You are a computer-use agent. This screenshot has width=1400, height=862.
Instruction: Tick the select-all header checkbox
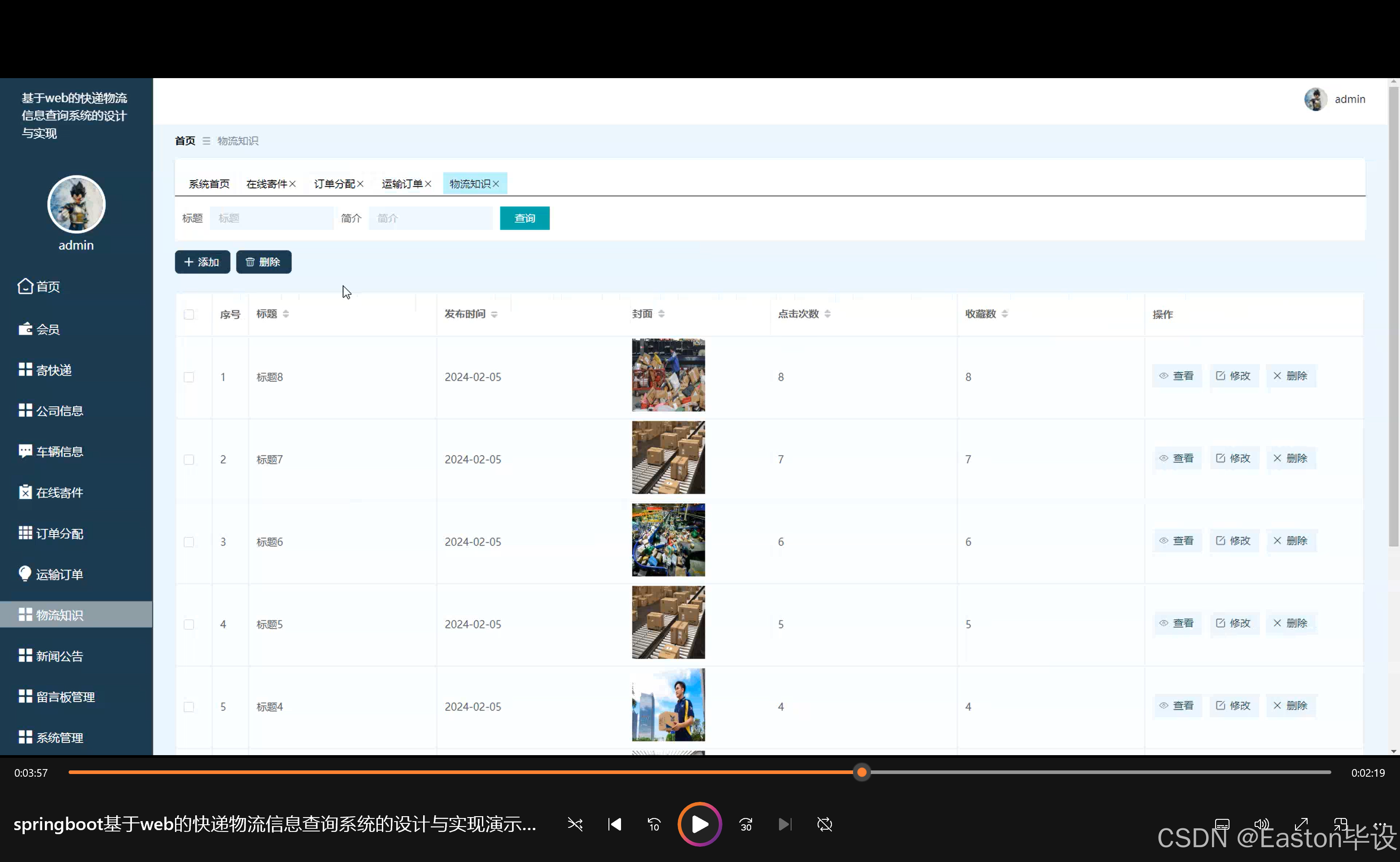[188, 315]
